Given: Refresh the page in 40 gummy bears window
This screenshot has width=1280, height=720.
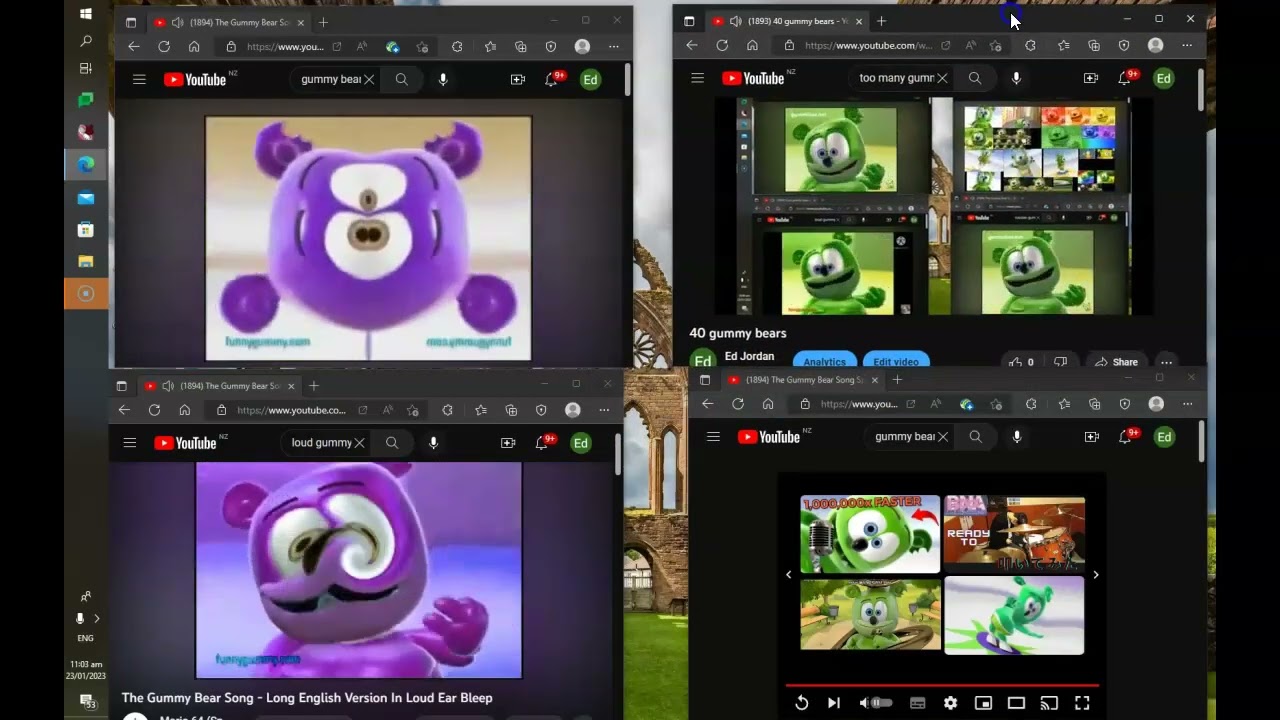Looking at the screenshot, I should click(x=722, y=45).
